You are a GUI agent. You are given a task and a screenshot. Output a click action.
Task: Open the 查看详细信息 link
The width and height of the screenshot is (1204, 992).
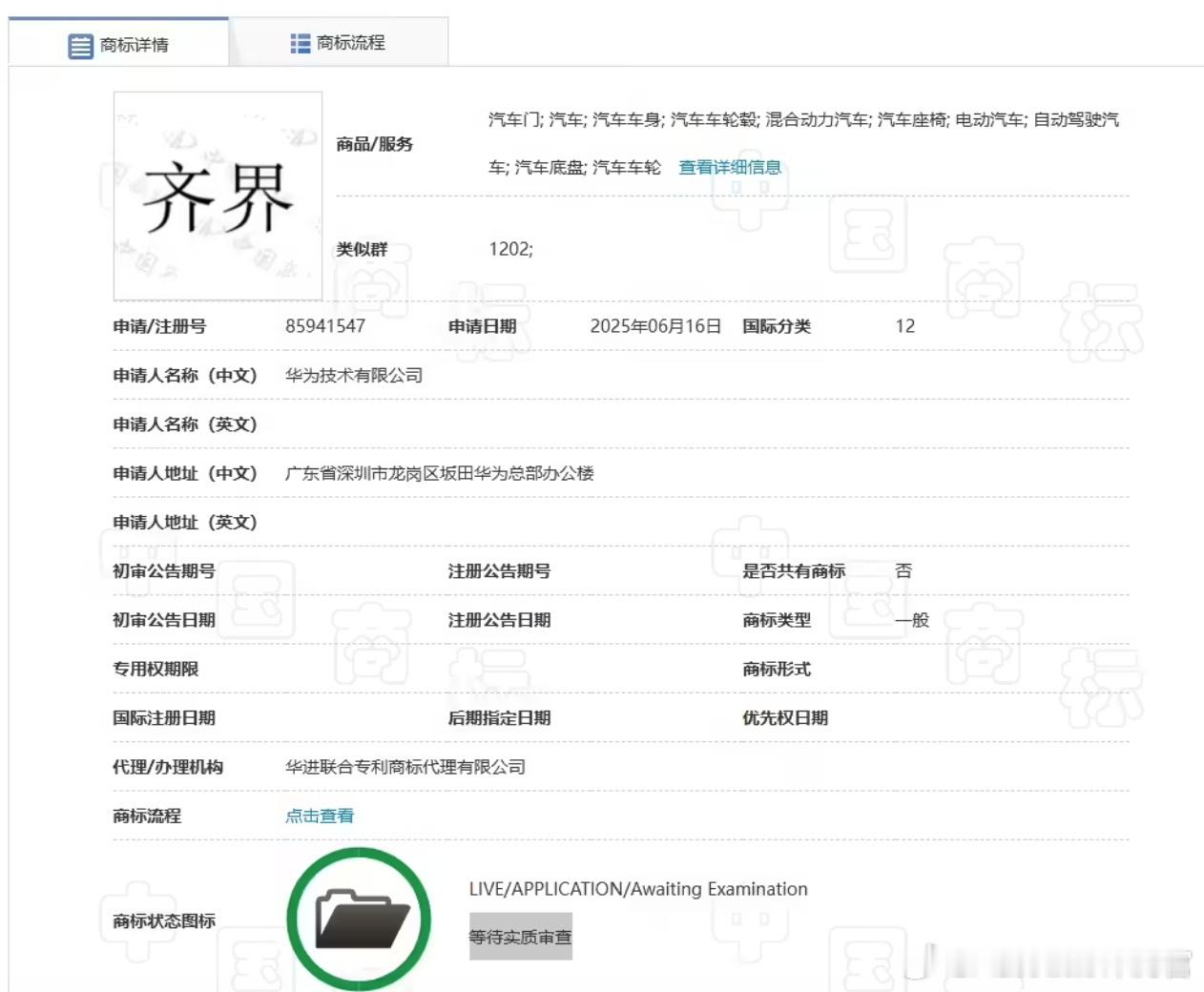pos(730,167)
